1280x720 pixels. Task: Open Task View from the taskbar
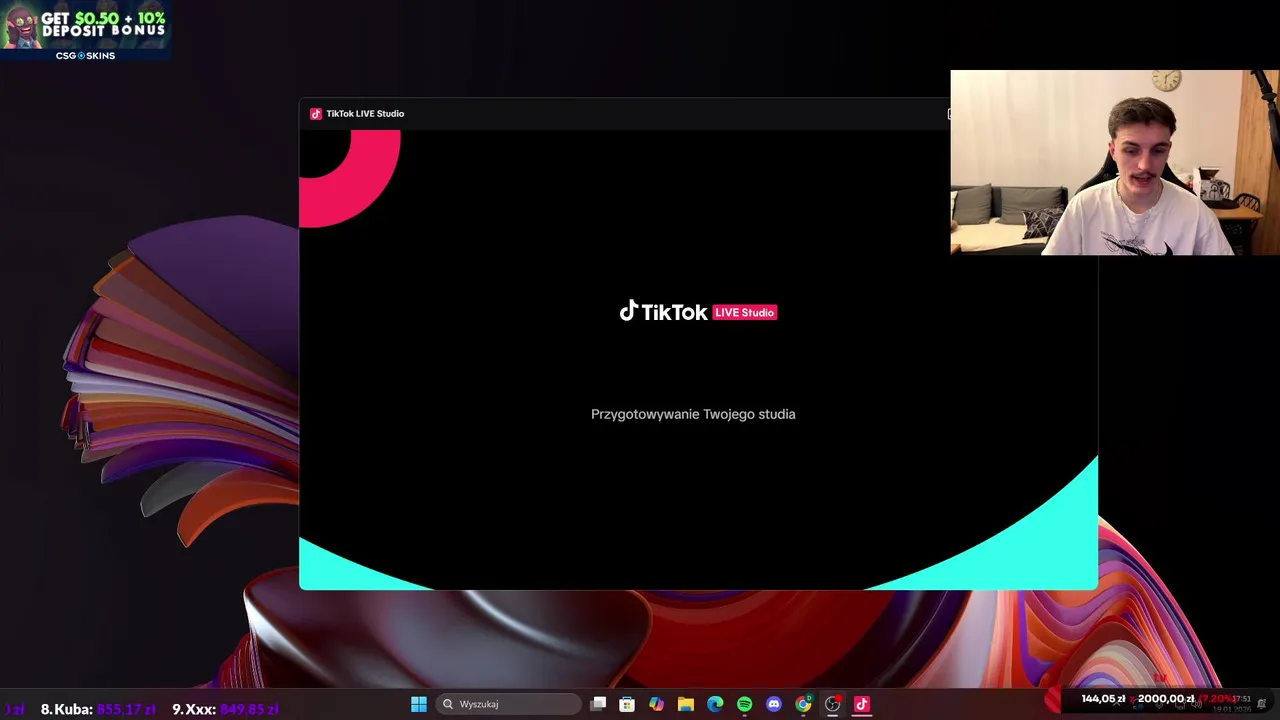pos(598,704)
